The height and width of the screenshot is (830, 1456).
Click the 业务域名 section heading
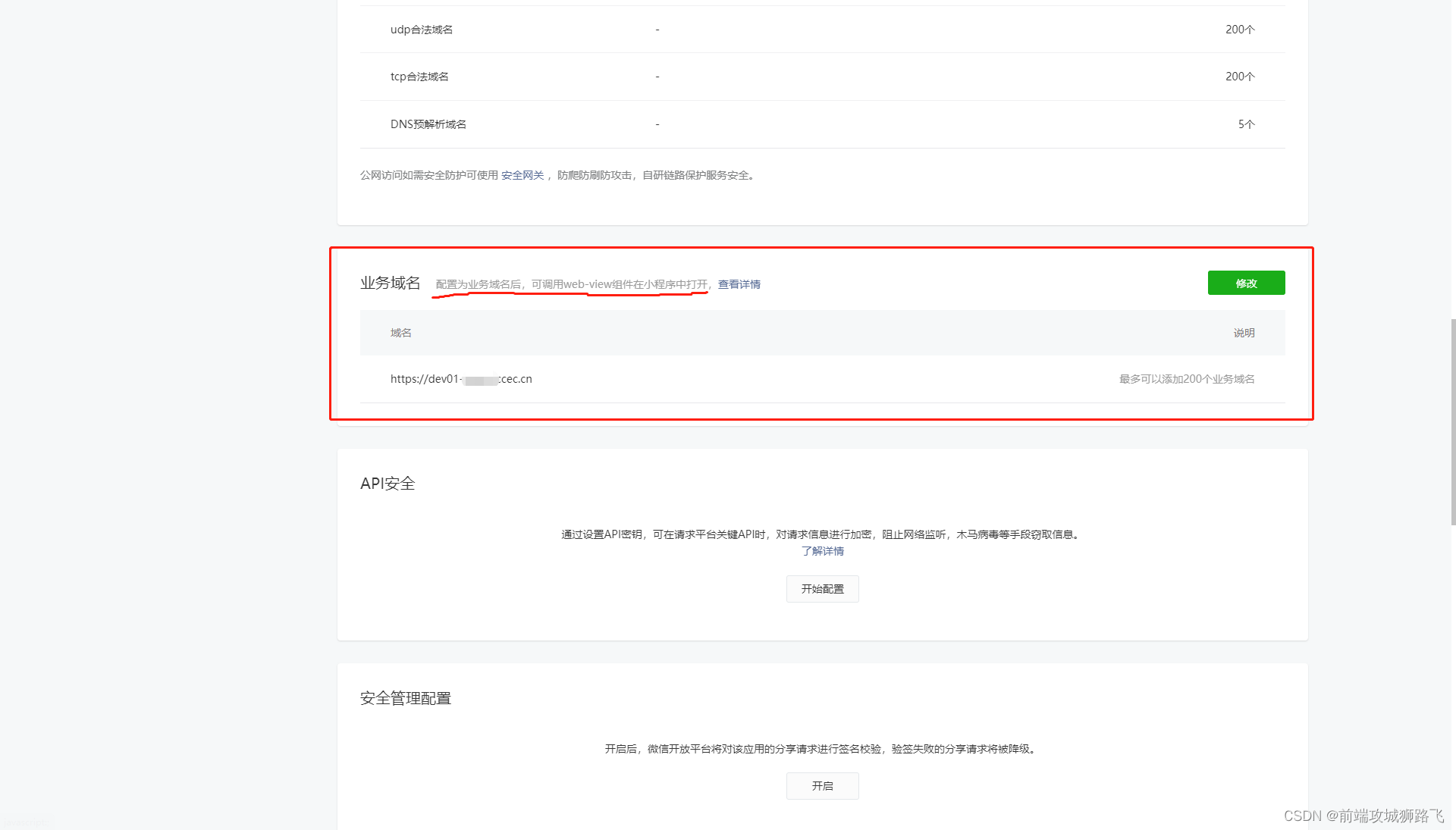coord(390,283)
